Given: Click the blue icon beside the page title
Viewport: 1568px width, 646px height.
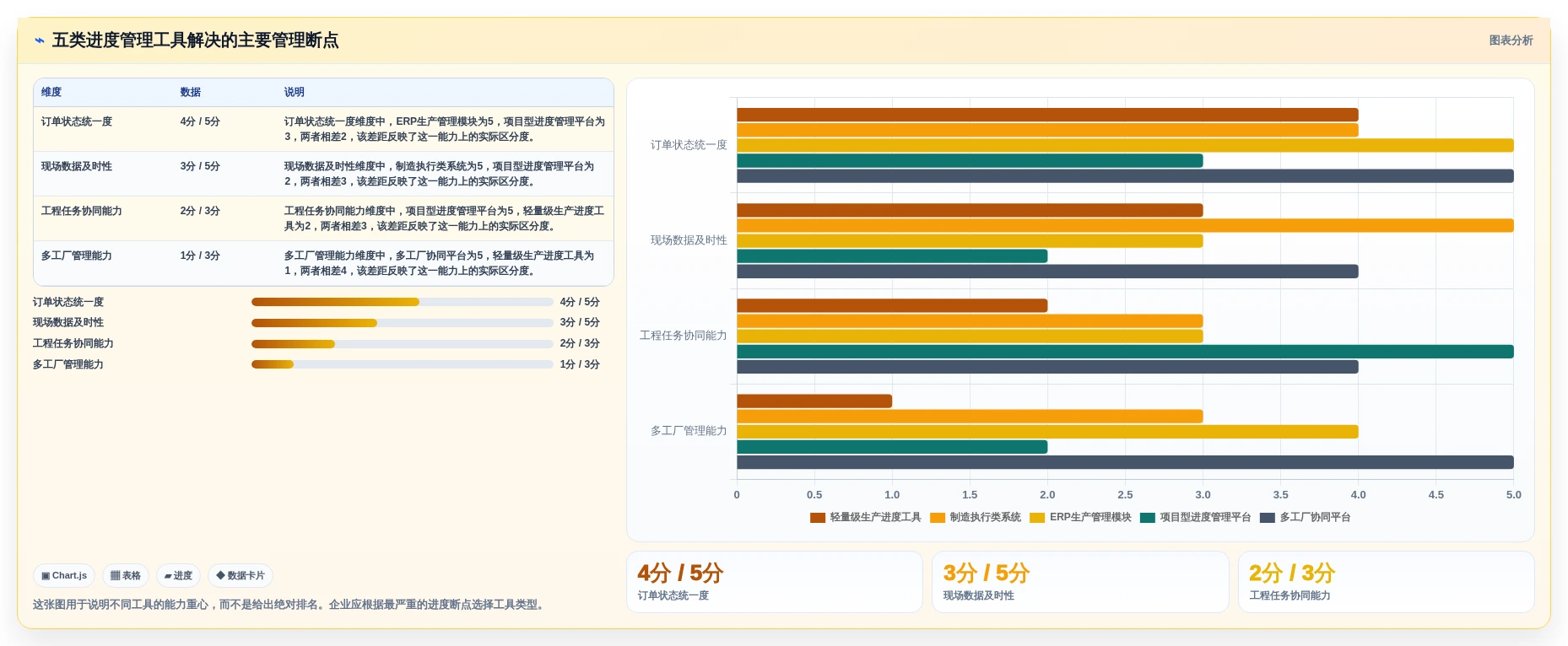Looking at the screenshot, I should pyautogui.click(x=39, y=40).
